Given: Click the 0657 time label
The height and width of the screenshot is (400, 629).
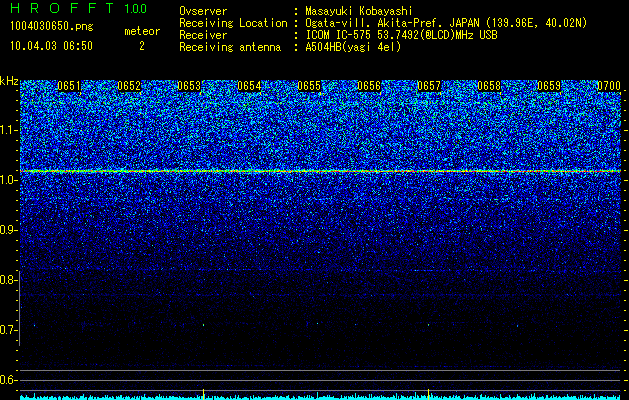Looking at the screenshot, I should 429,86.
